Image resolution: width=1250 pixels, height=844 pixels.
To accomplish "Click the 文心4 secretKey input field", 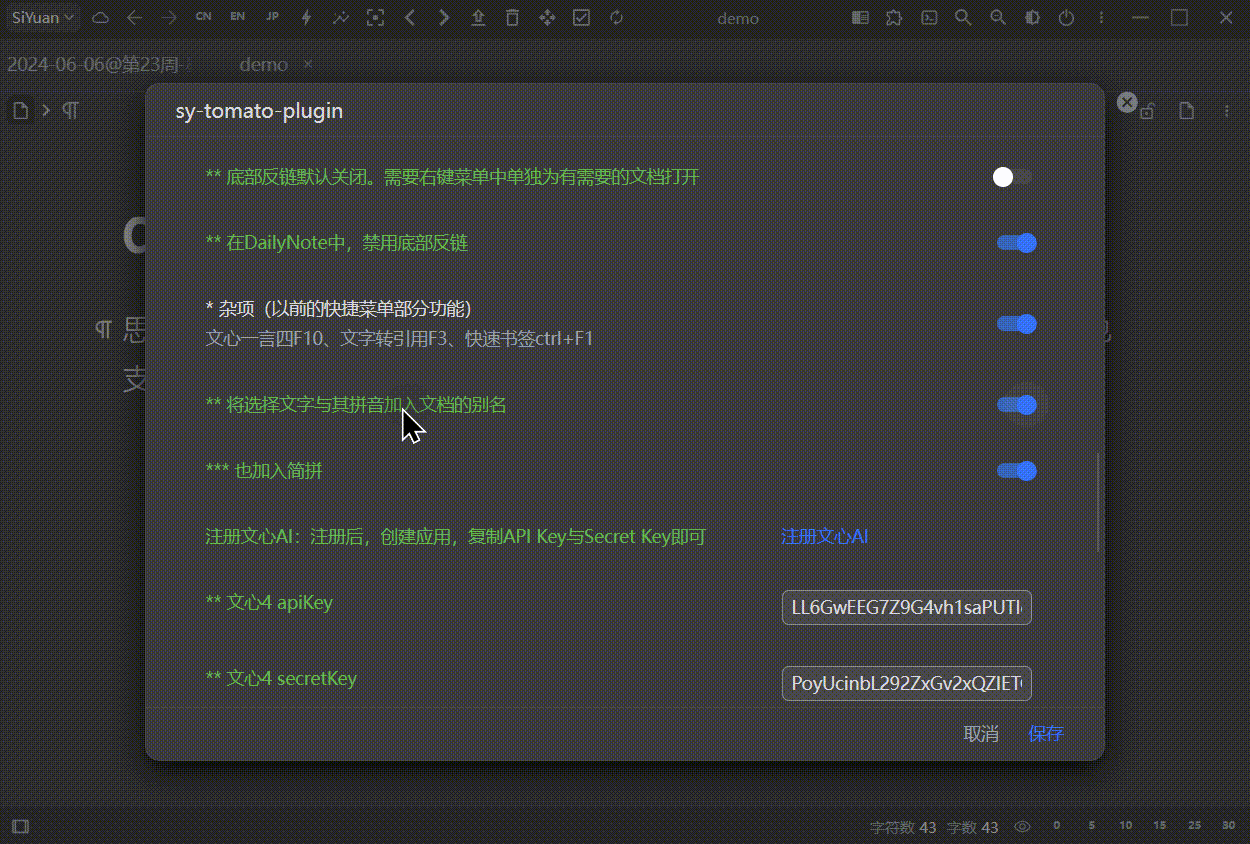I will [907, 684].
